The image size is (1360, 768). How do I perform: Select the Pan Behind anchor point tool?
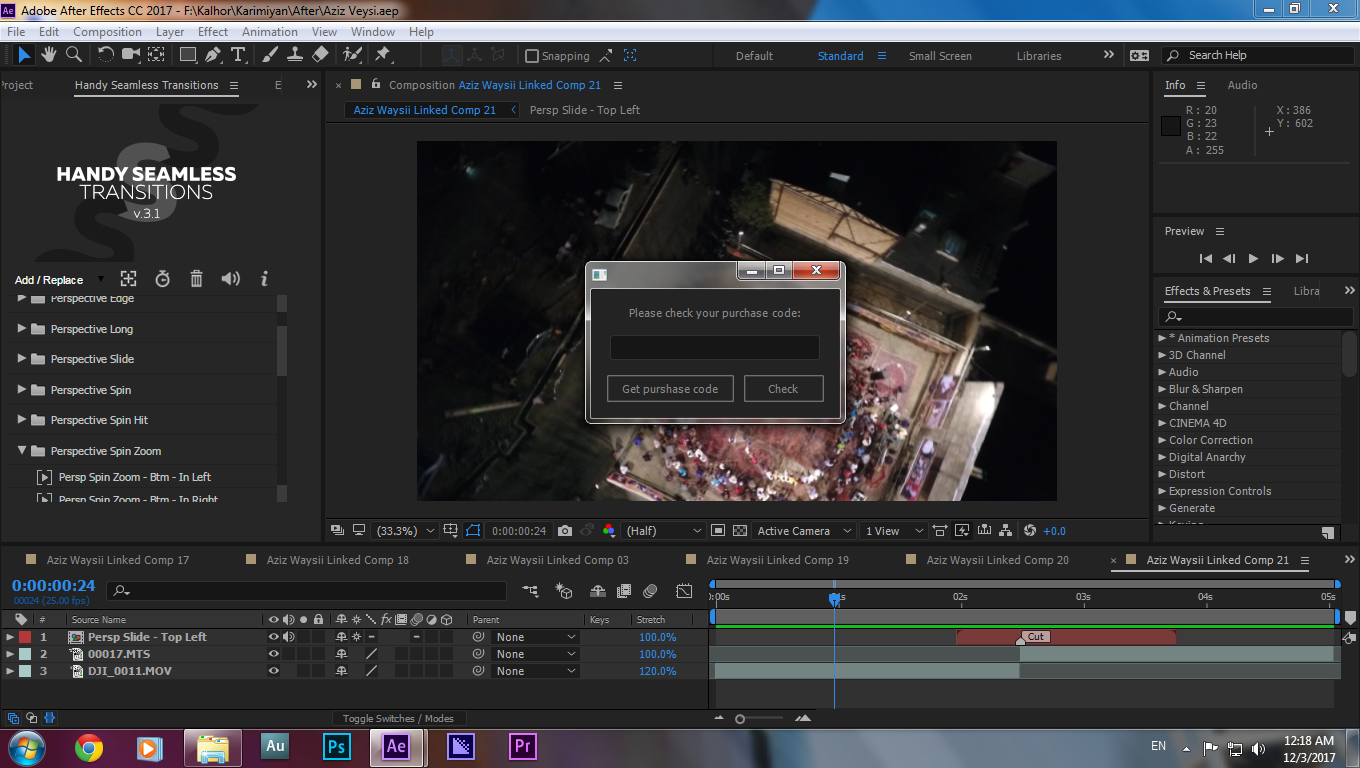pyautogui.click(x=157, y=55)
